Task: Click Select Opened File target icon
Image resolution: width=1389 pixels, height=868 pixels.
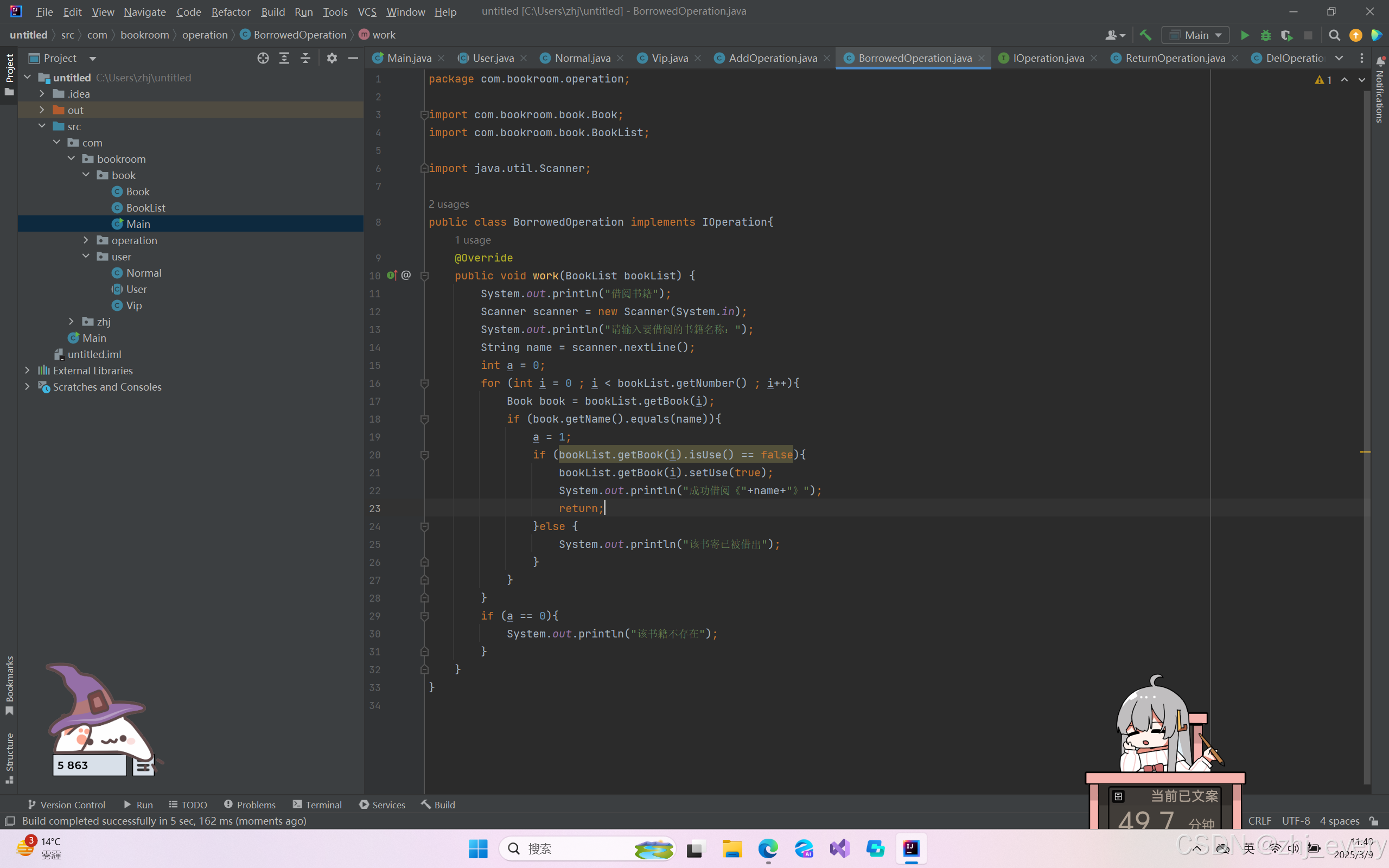Action: (x=263, y=58)
